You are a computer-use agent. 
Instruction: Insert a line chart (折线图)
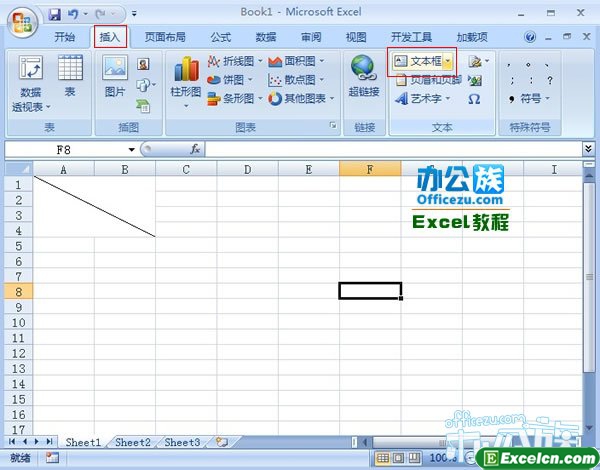(x=235, y=61)
